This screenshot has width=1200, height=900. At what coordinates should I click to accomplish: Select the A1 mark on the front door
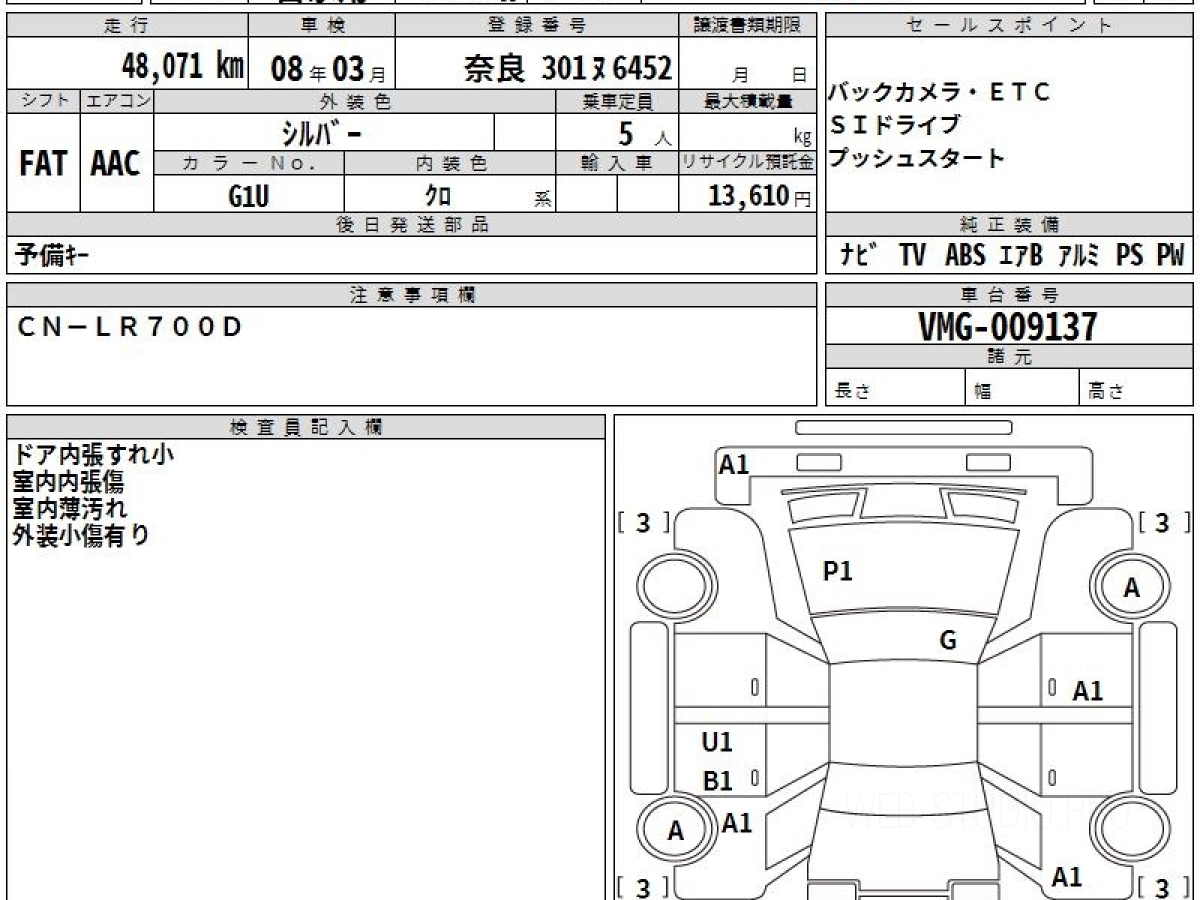click(x=1088, y=691)
